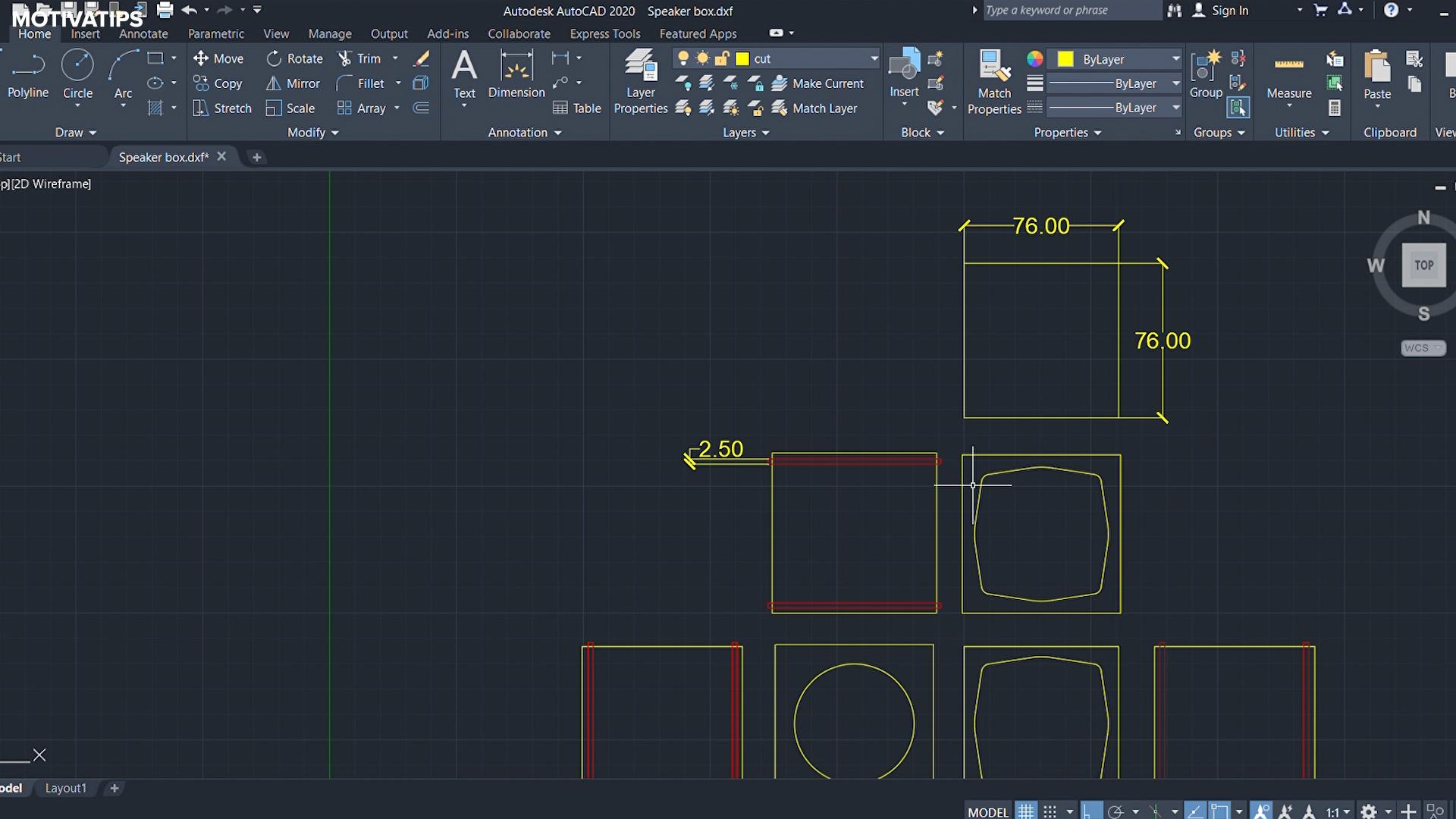Click the Undo arrow in quick access

189,10
